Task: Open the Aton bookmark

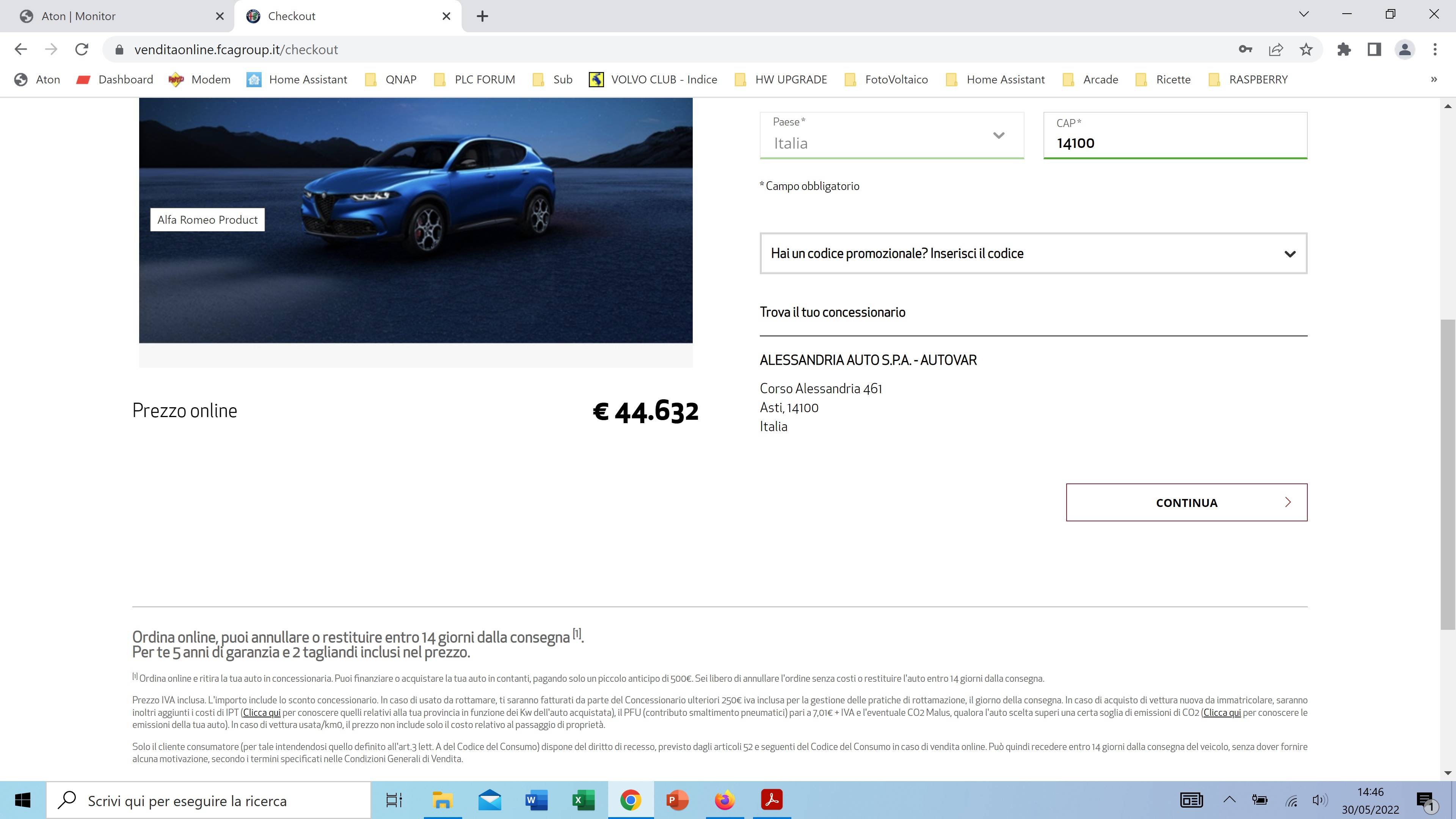Action: (37, 80)
